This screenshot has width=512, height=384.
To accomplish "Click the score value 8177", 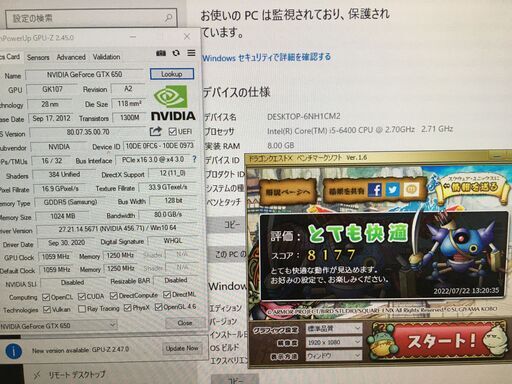I will click(x=331, y=255).
